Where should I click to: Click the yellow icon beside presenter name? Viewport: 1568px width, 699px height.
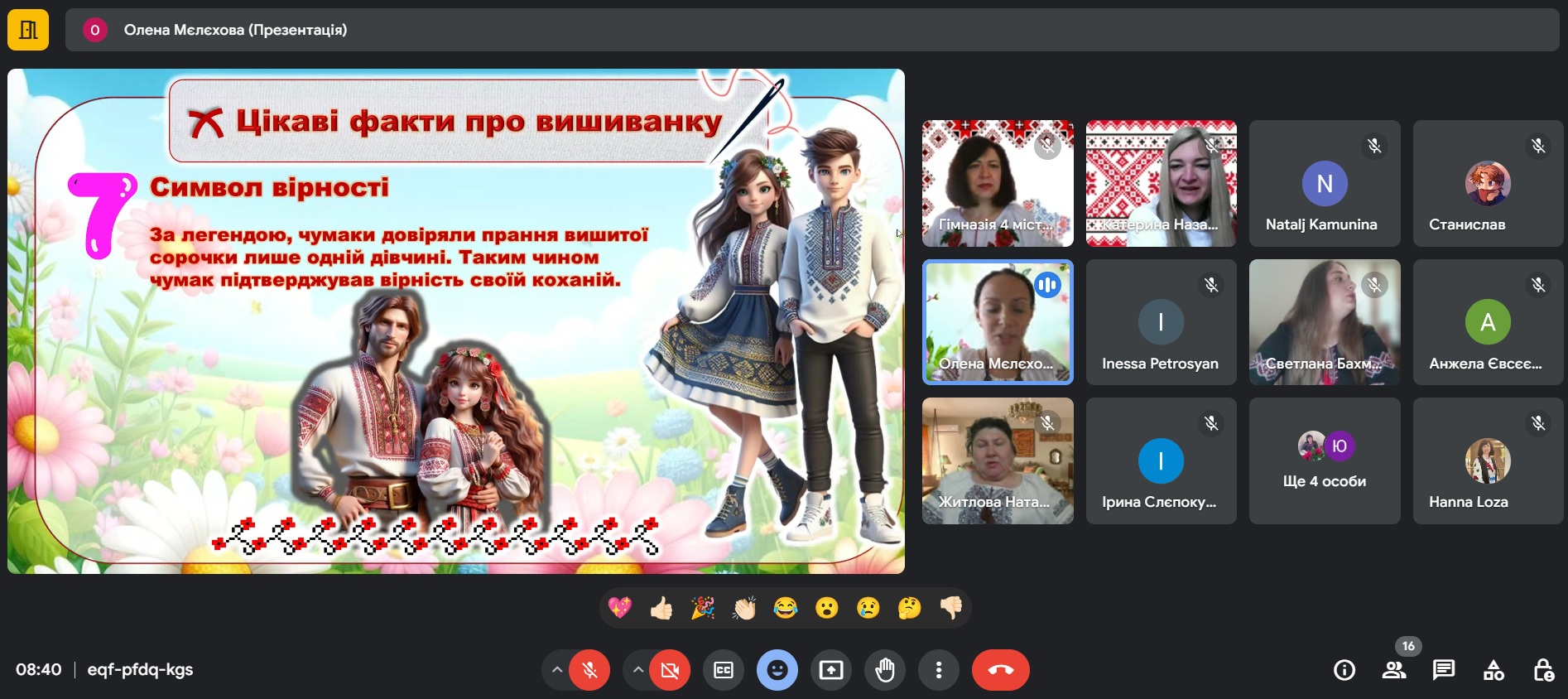click(28, 31)
